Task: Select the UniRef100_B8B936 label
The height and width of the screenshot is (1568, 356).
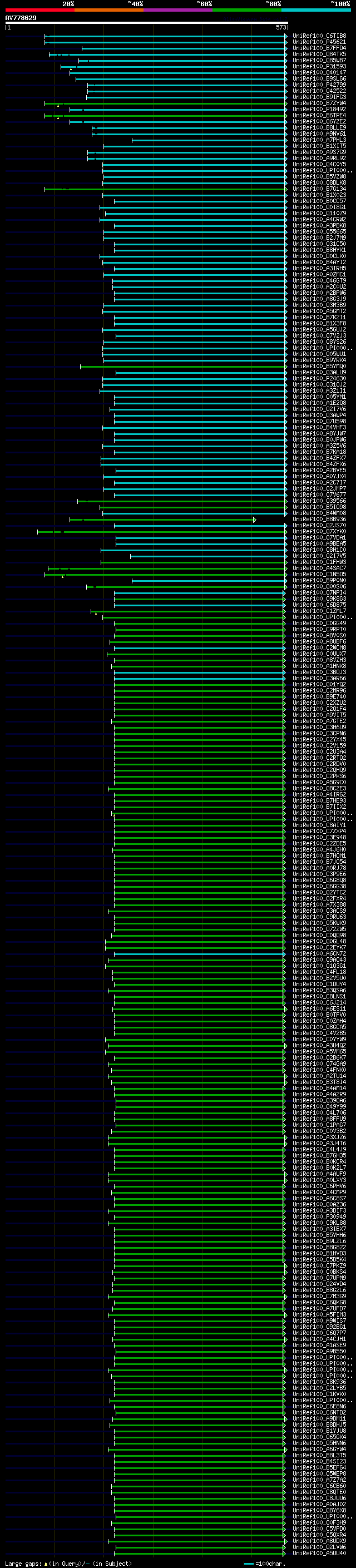Action: [x=319, y=520]
